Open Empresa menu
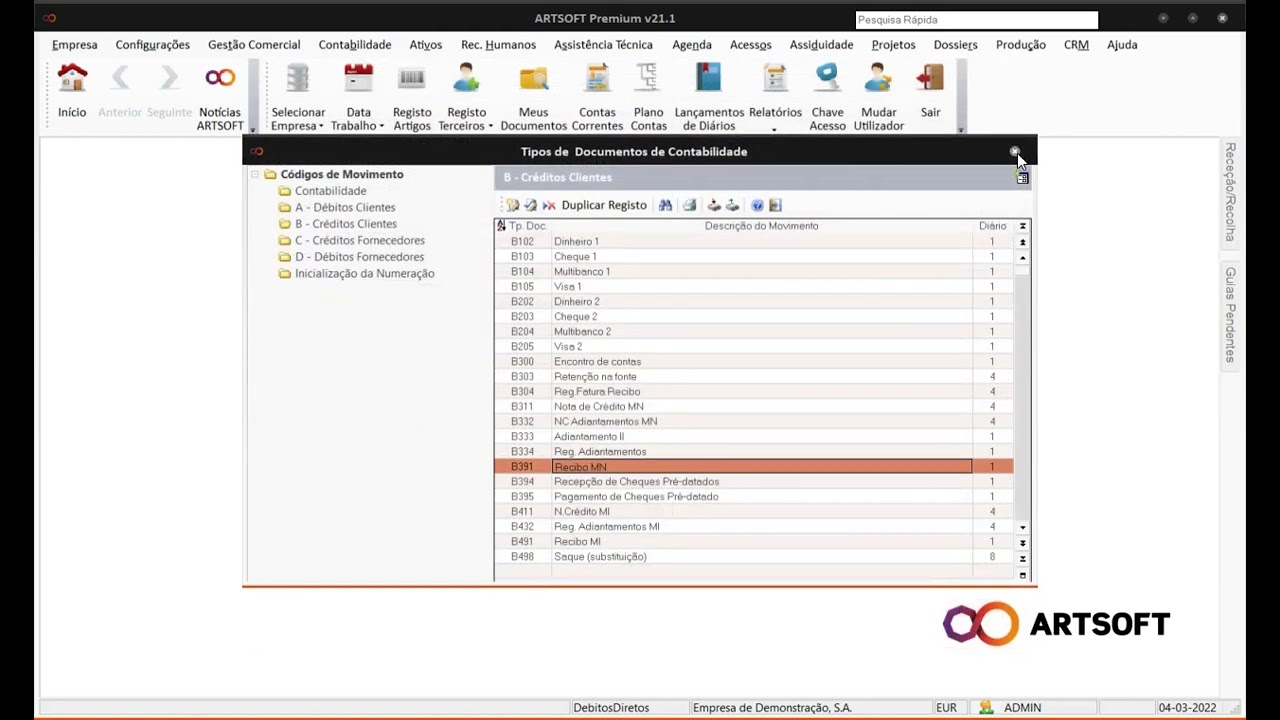The image size is (1280, 720). (75, 45)
